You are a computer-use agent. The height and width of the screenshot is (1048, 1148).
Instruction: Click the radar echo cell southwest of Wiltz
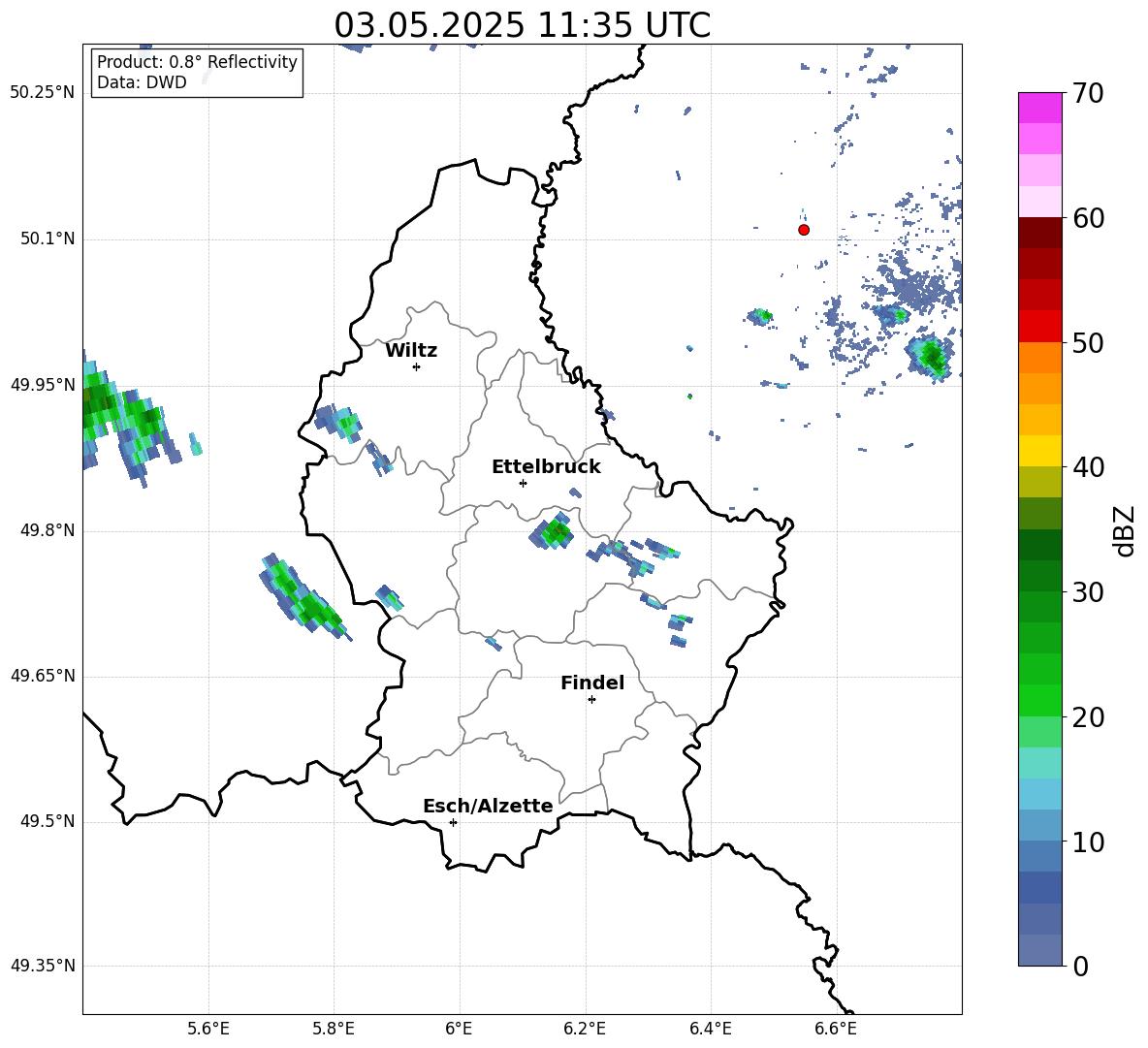click(x=339, y=423)
